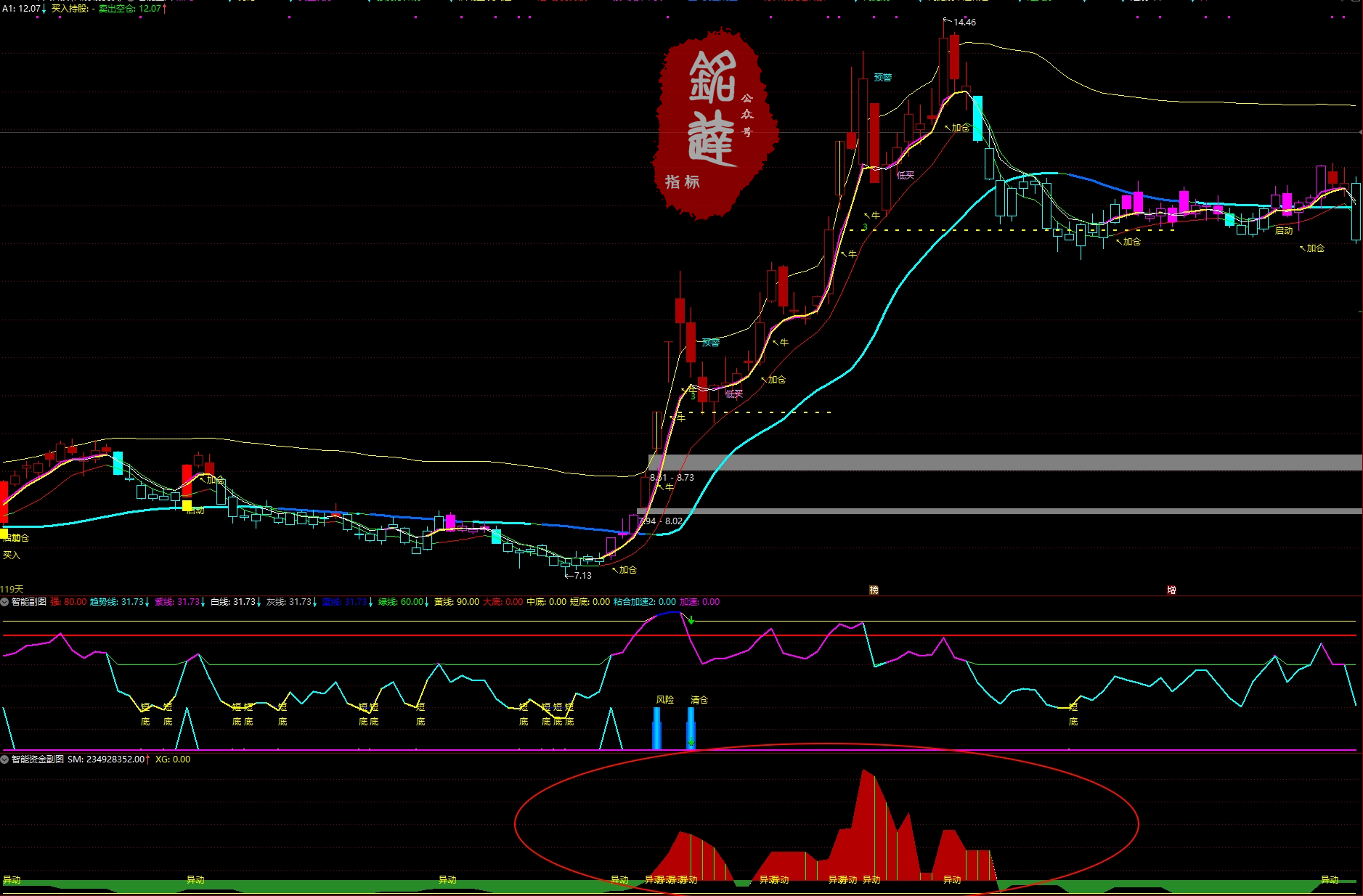
Task: Click the green down arrow near indicator peak
Action: point(691,620)
